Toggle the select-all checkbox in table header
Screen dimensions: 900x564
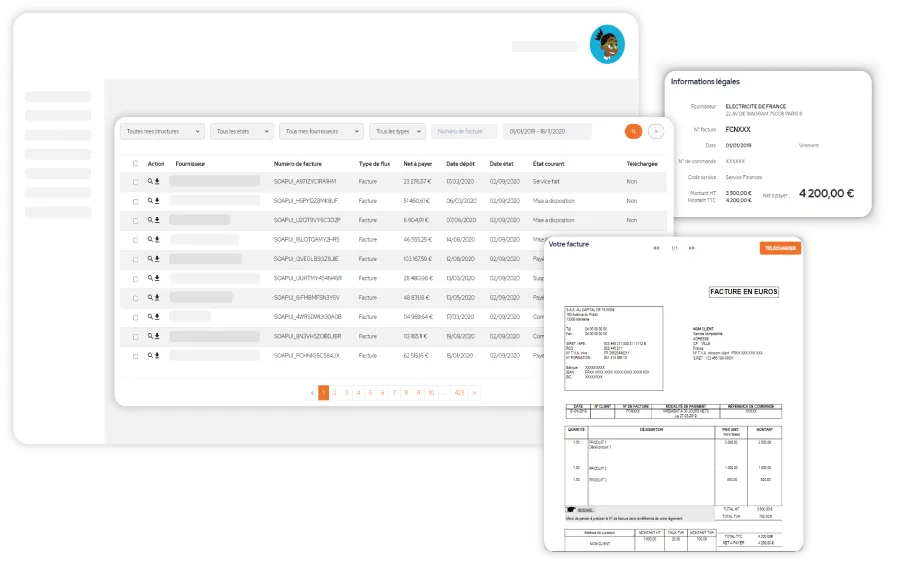(x=135, y=163)
